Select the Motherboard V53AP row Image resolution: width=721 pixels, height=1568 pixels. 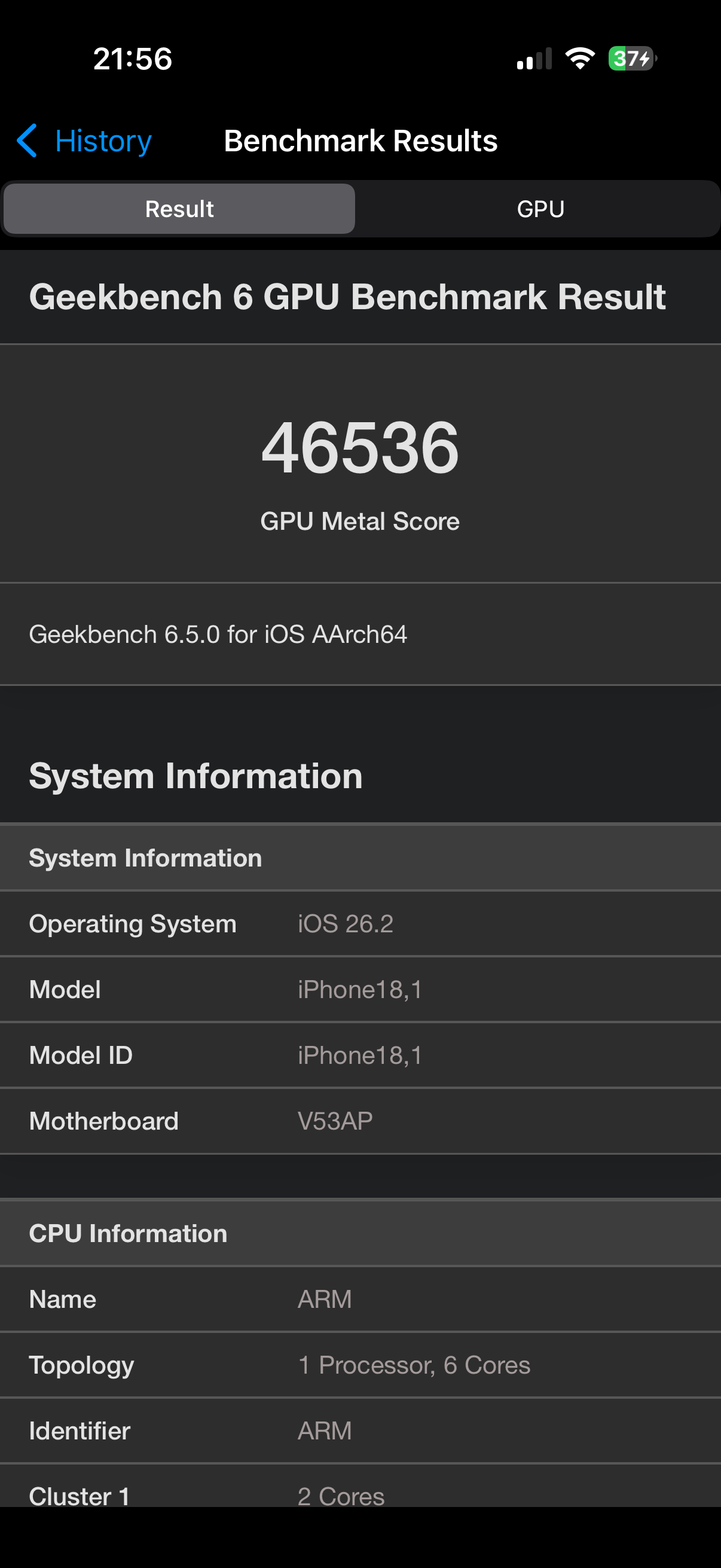(360, 1121)
